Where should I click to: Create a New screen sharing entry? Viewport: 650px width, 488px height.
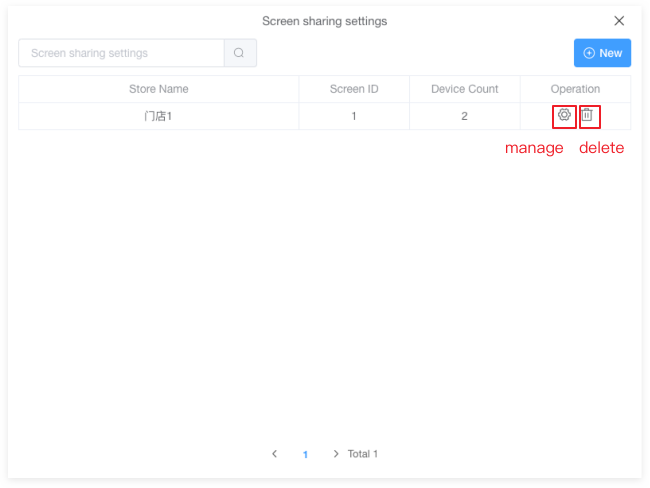click(x=602, y=53)
